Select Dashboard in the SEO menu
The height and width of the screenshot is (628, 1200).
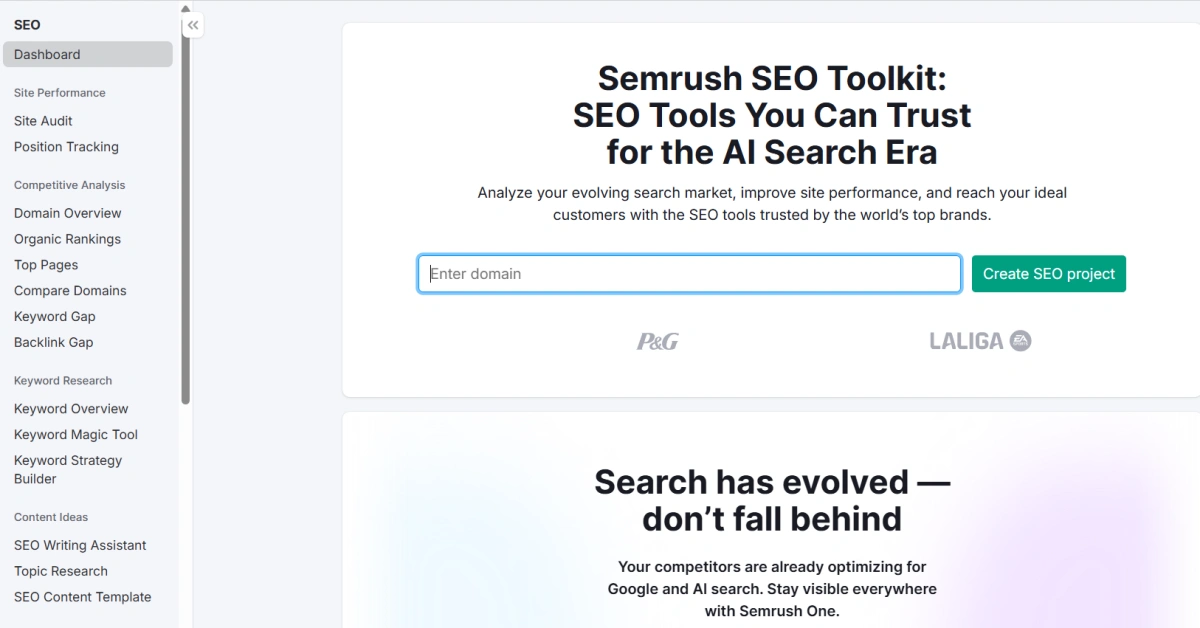point(46,54)
